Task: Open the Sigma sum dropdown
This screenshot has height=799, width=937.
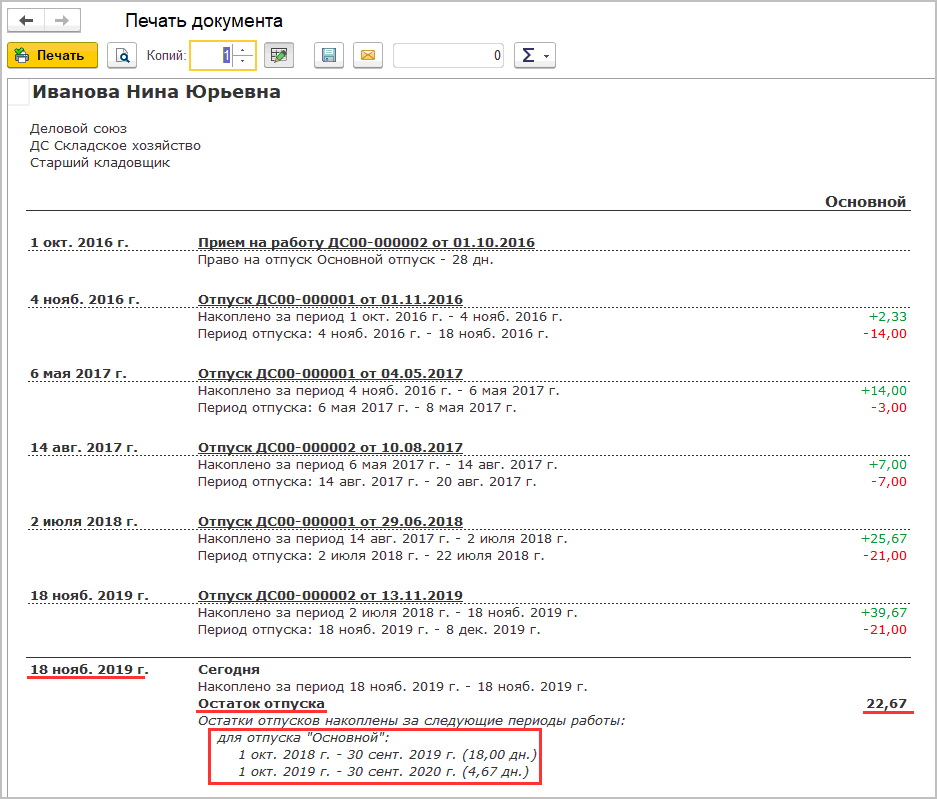Action: 535,56
